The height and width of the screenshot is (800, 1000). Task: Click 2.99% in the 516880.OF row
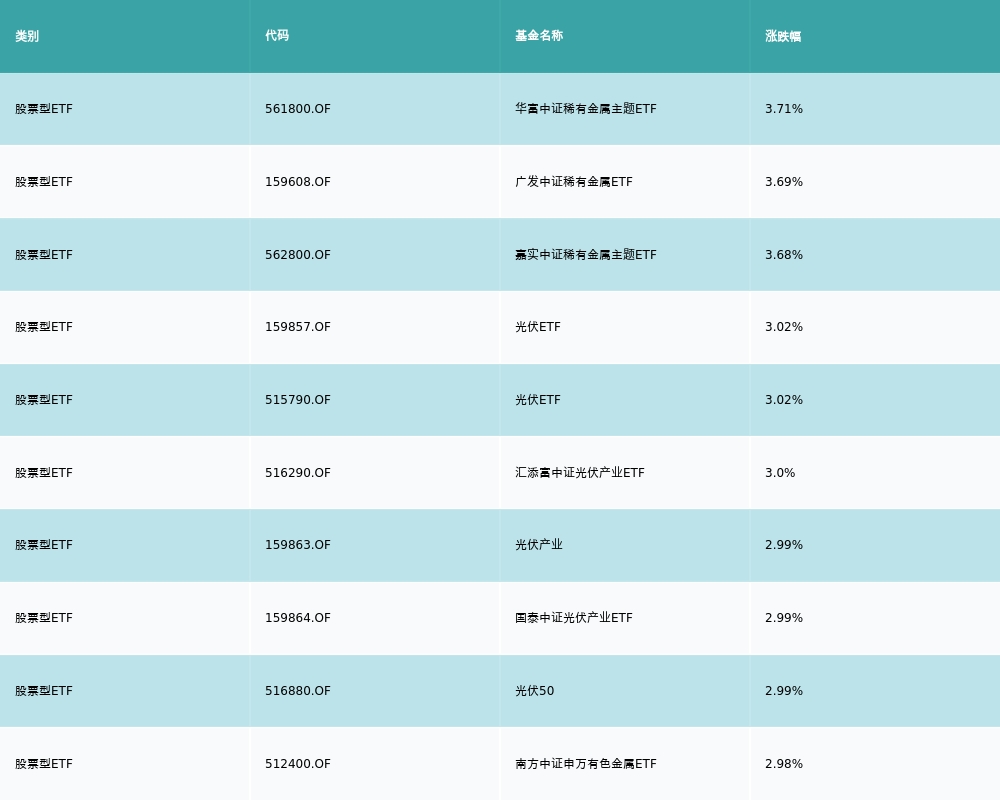[784, 691]
